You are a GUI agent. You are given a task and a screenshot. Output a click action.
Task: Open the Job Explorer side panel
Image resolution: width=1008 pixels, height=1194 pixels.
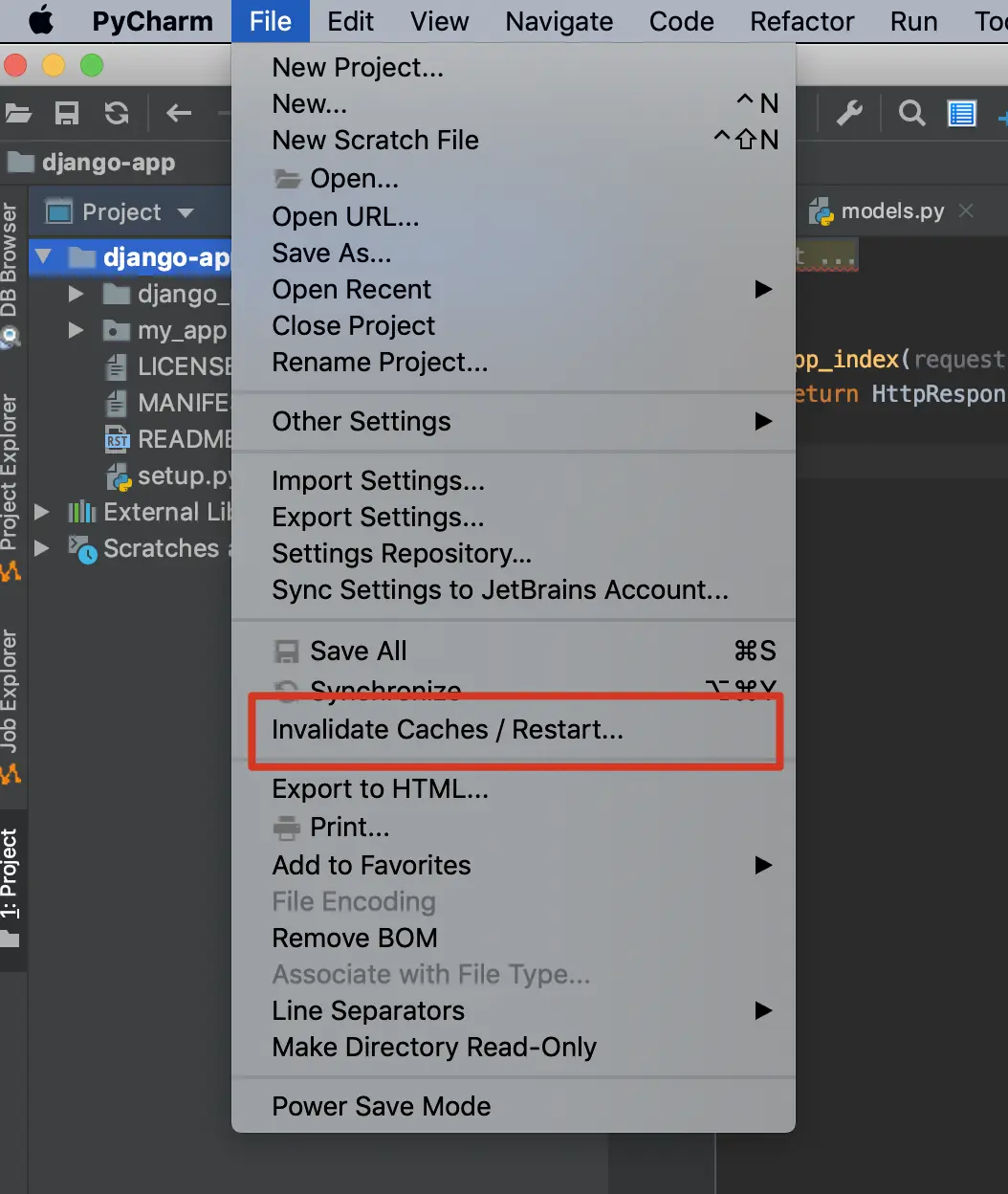pos(11,706)
